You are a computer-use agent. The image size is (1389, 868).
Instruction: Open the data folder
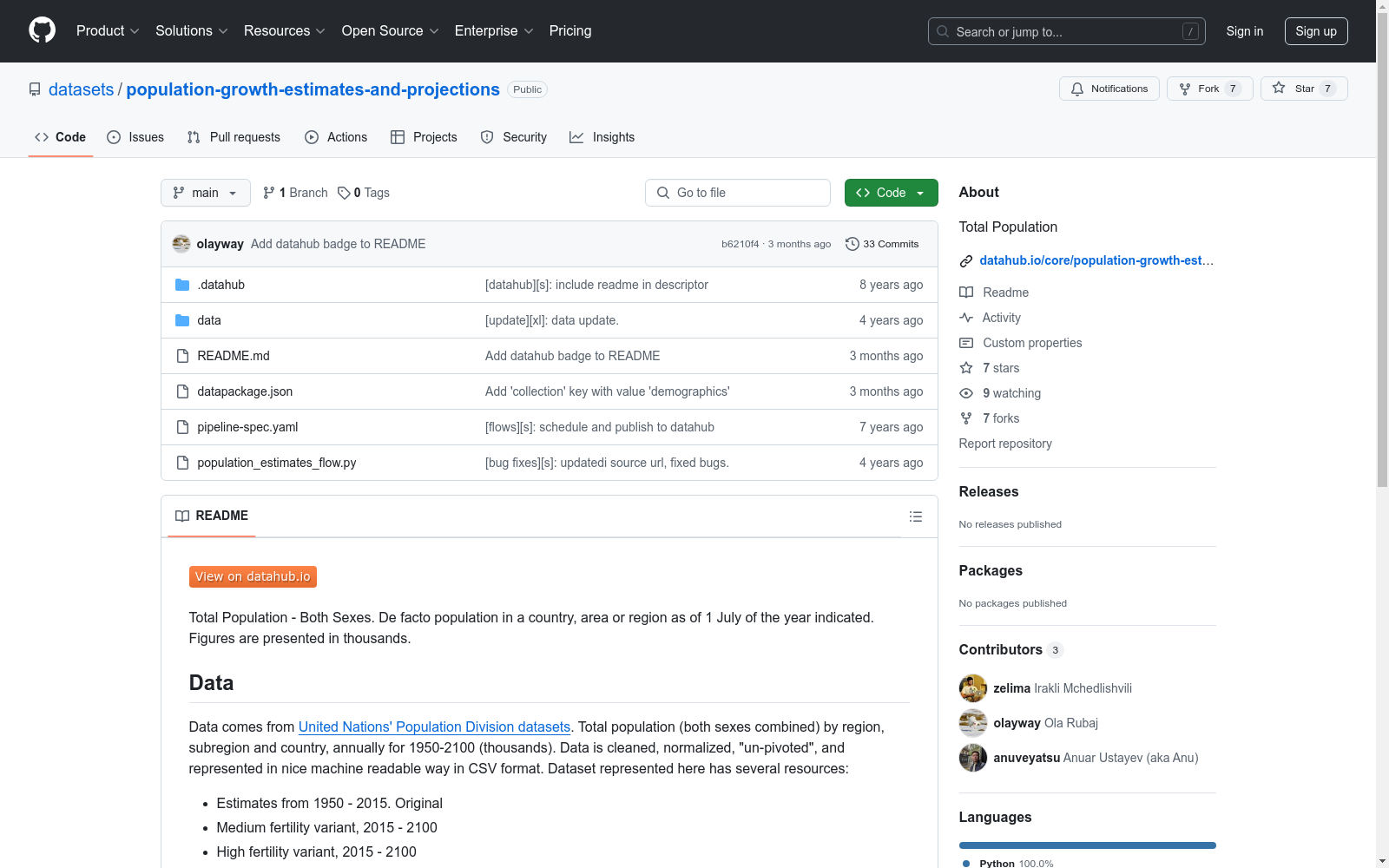[208, 320]
